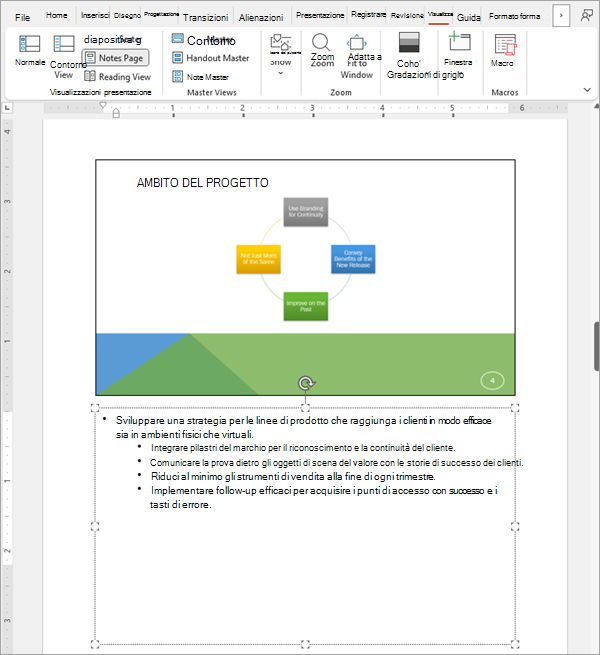The height and width of the screenshot is (655, 600).
Task: Click the top-left corner handle of notes box
Action: pyautogui.click(x=95, y=408)
